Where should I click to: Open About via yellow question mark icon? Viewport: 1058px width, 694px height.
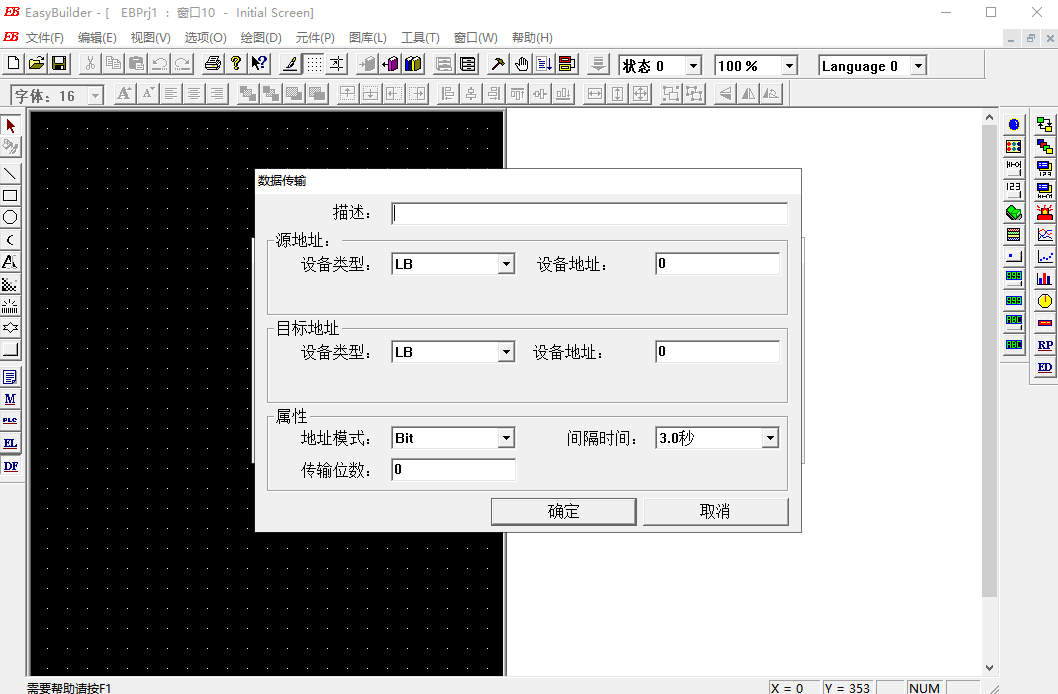tap(236, 64)
